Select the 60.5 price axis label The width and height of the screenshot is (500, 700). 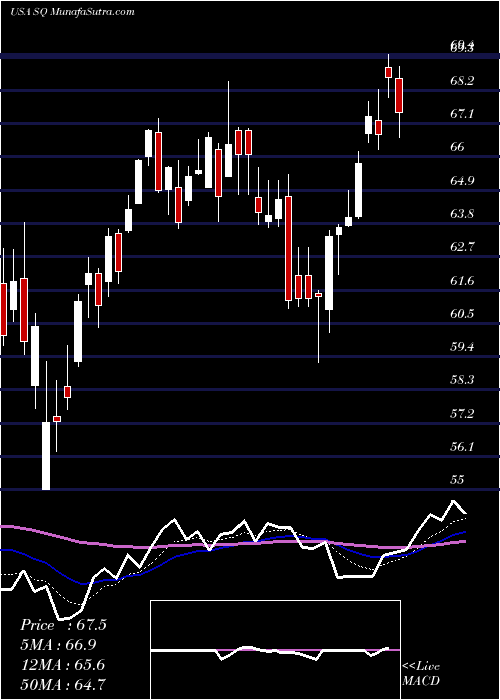(462, 313)
